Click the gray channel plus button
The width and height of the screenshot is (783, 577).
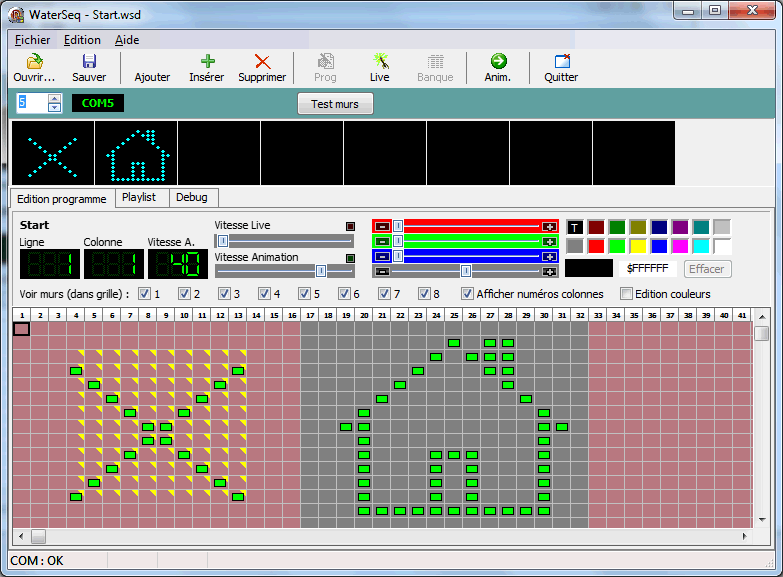549,271
